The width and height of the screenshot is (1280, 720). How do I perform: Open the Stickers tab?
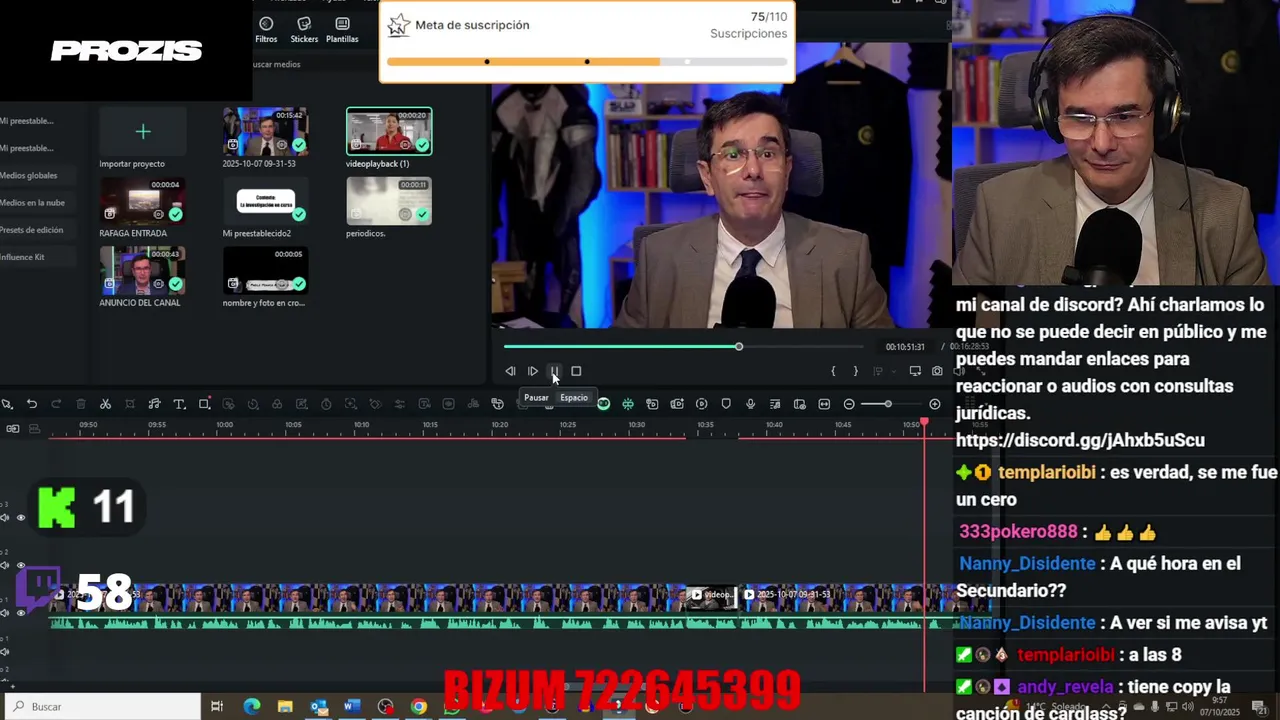[304, 30]
